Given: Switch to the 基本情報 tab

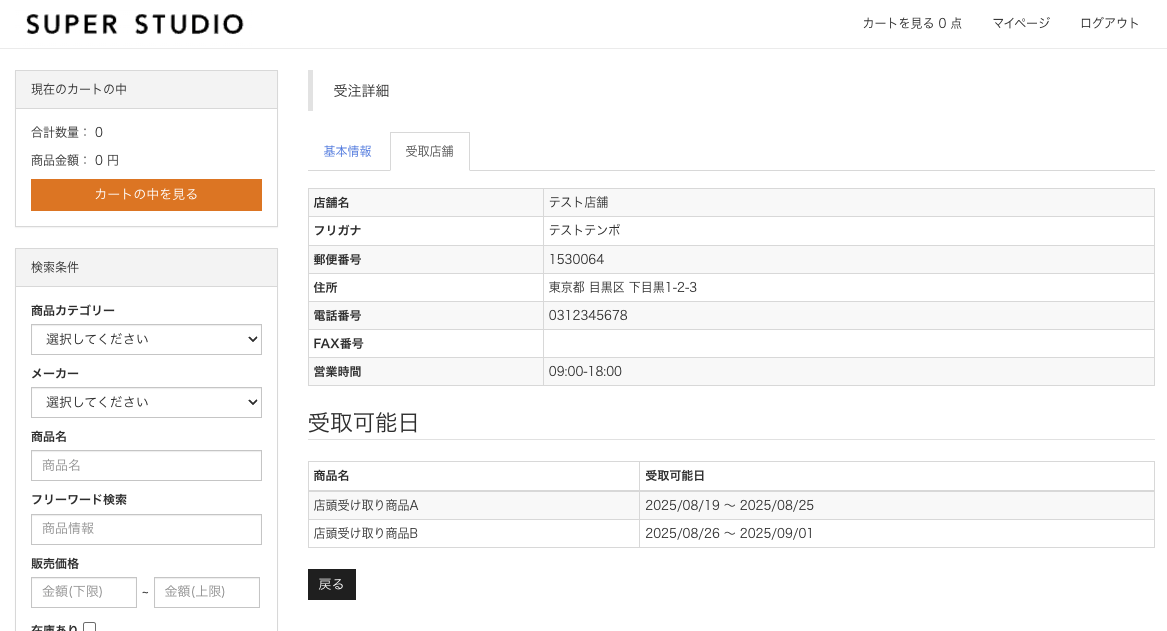Looking at the screenshot, I should point(347,152).
